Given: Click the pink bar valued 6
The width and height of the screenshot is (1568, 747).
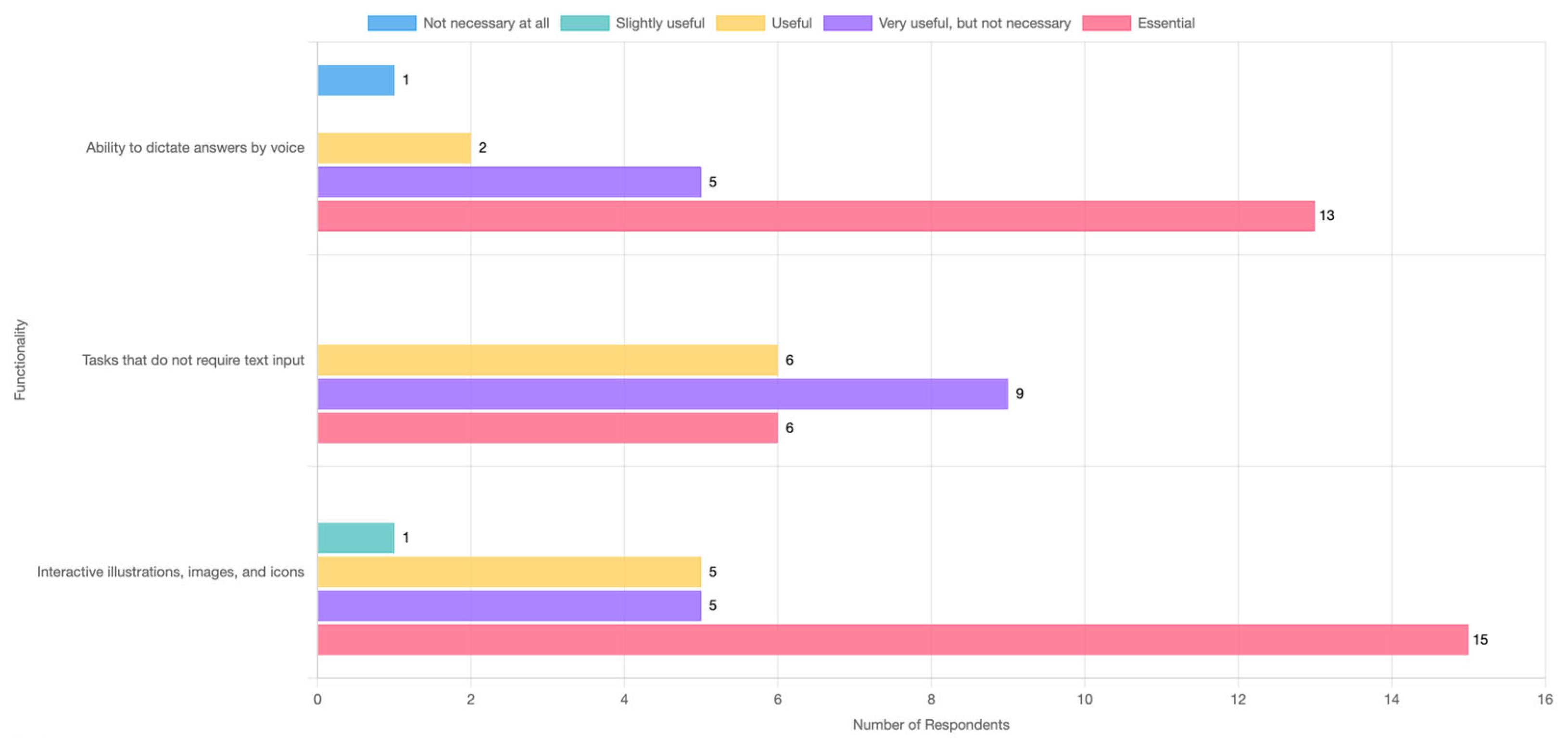Looking at the screenshot, I should pos(547,428).
